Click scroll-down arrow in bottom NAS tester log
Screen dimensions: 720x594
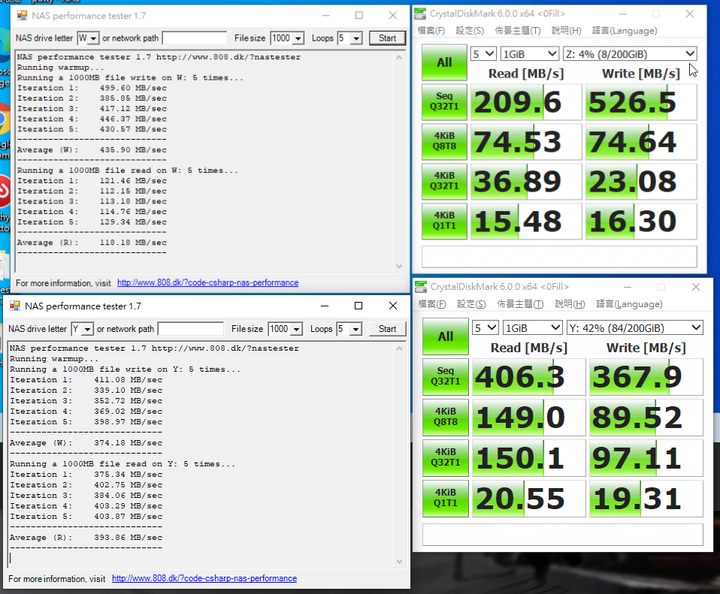(x=399, y=561)
